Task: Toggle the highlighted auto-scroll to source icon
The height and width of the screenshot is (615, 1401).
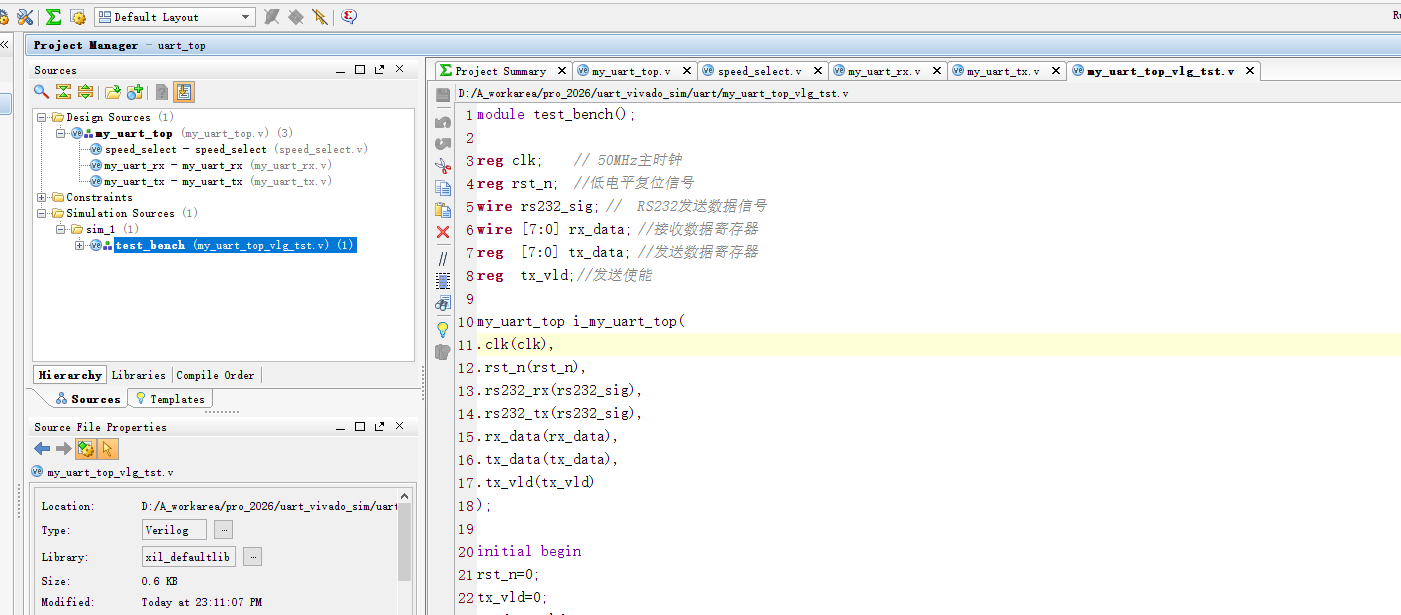Action: (x=184, y=92)
